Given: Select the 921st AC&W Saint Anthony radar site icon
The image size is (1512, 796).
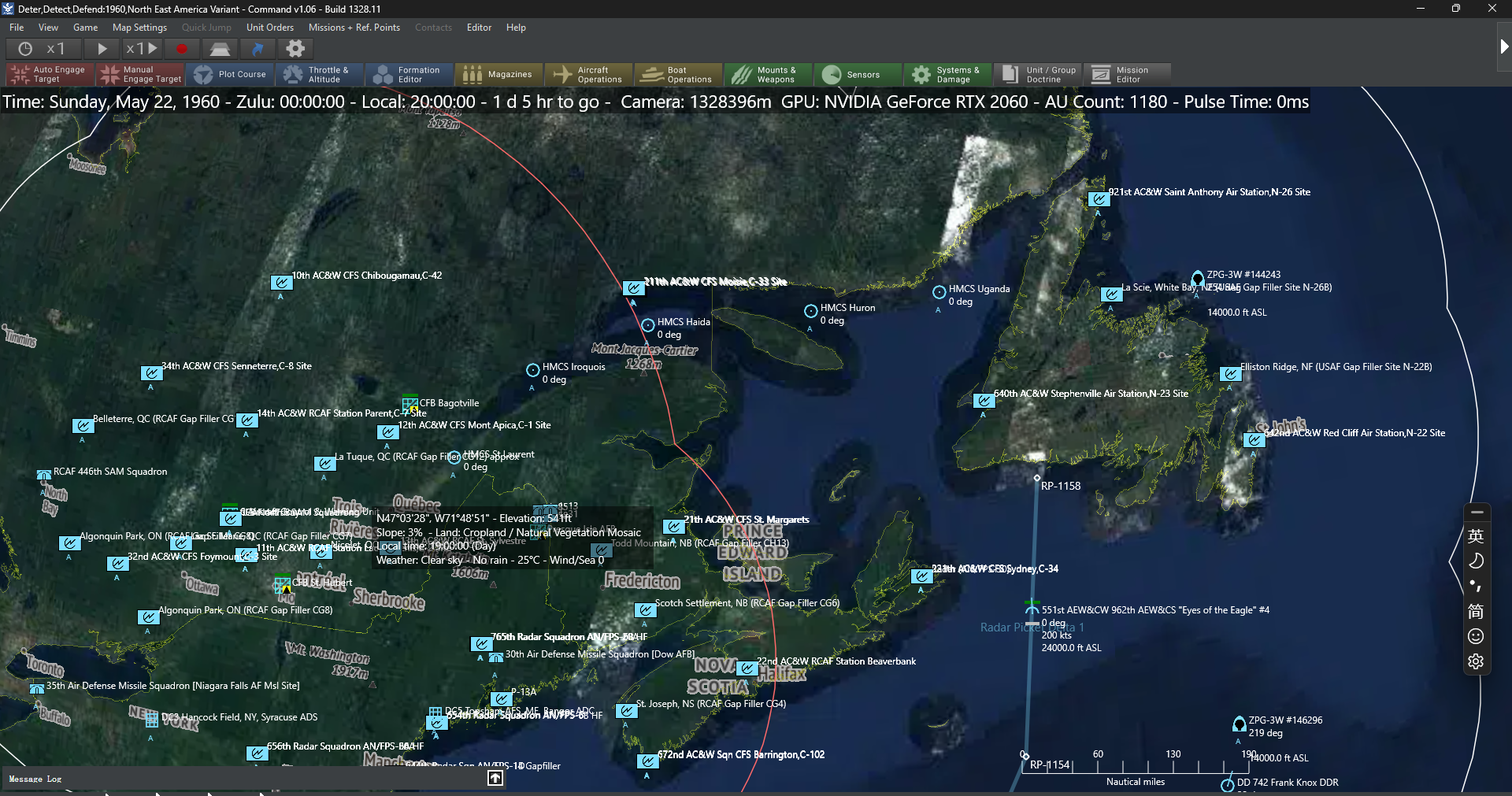Looking at the screenshot, I should (1099, 199).
